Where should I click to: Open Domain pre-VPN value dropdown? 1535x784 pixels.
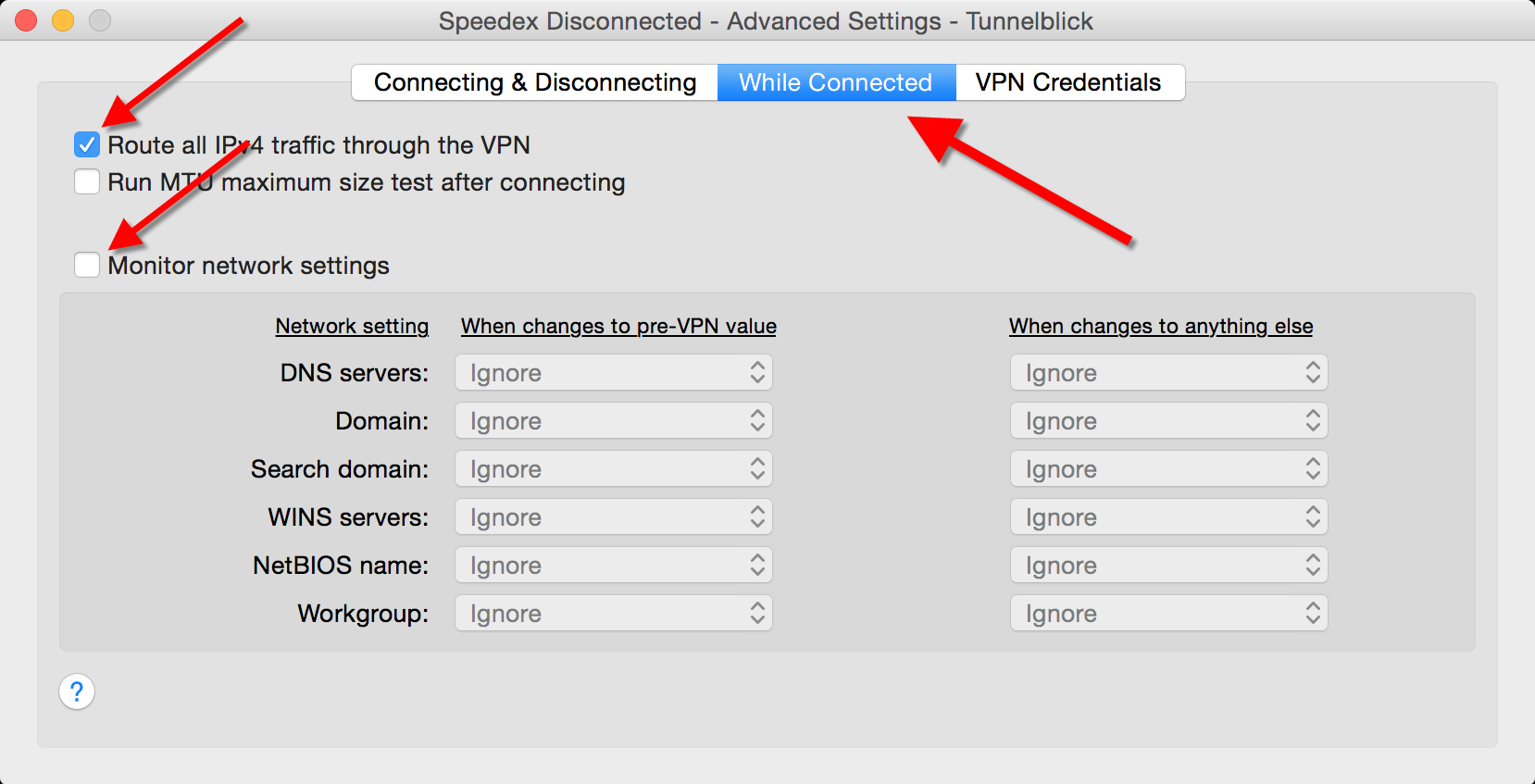(x=613, y=421)
